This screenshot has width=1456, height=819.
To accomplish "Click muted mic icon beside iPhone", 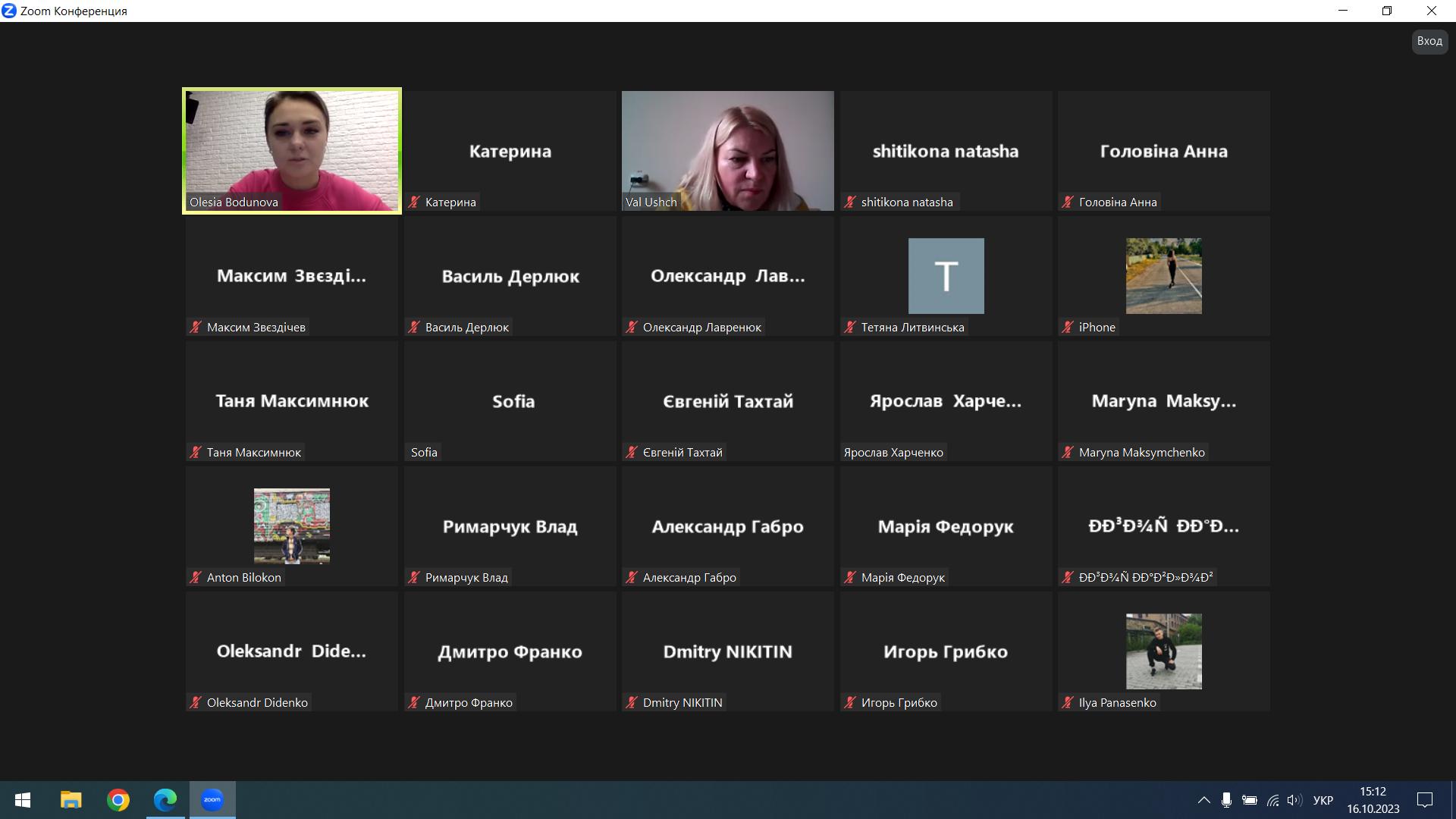I will coord(1068,327).
